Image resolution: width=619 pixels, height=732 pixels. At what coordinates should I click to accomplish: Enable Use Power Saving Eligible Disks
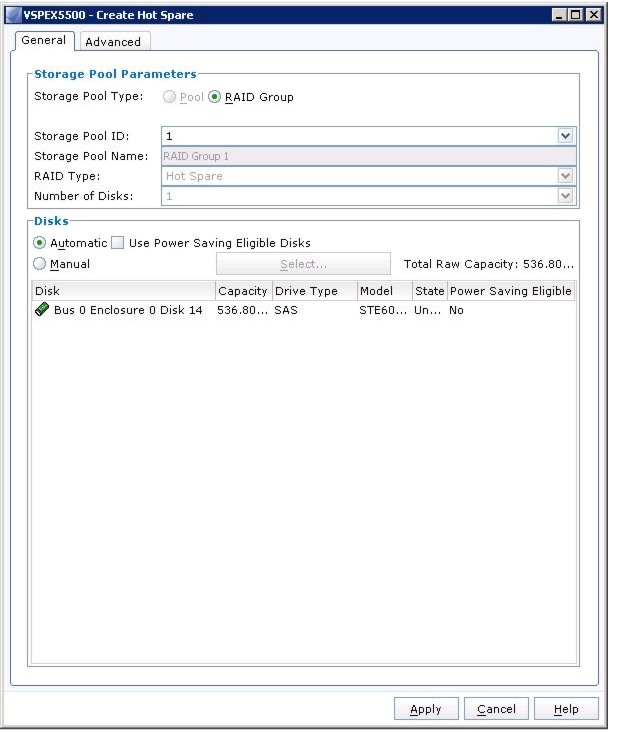coord(118,243)
